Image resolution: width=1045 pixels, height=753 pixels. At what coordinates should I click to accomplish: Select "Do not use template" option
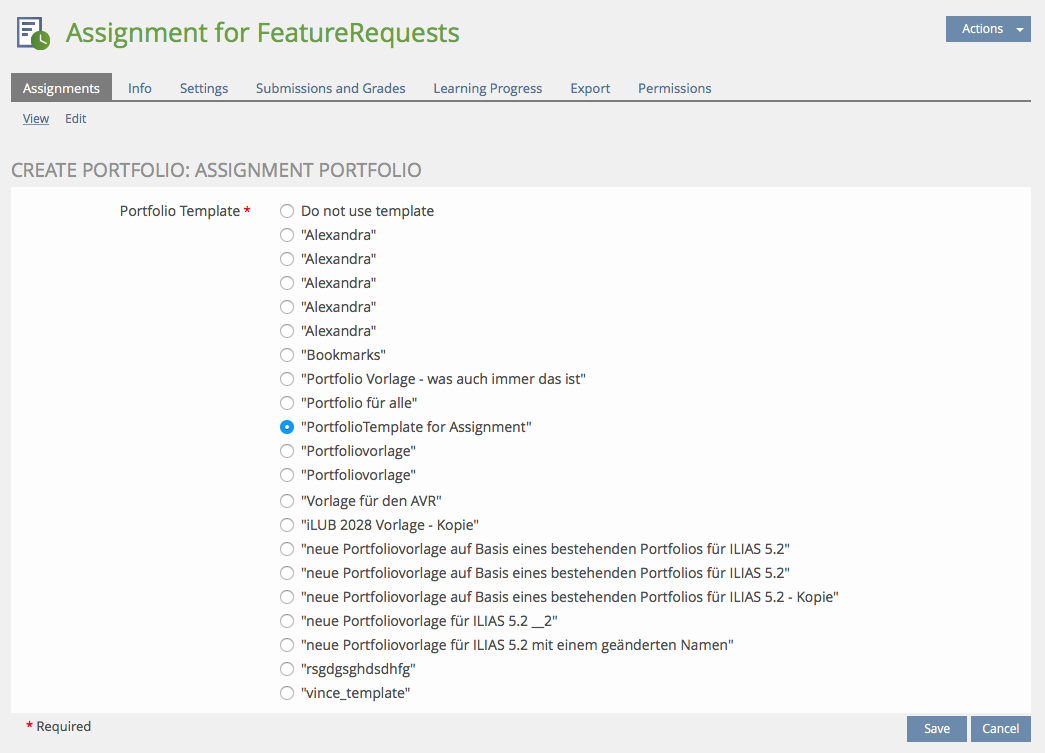coord(287,211)
